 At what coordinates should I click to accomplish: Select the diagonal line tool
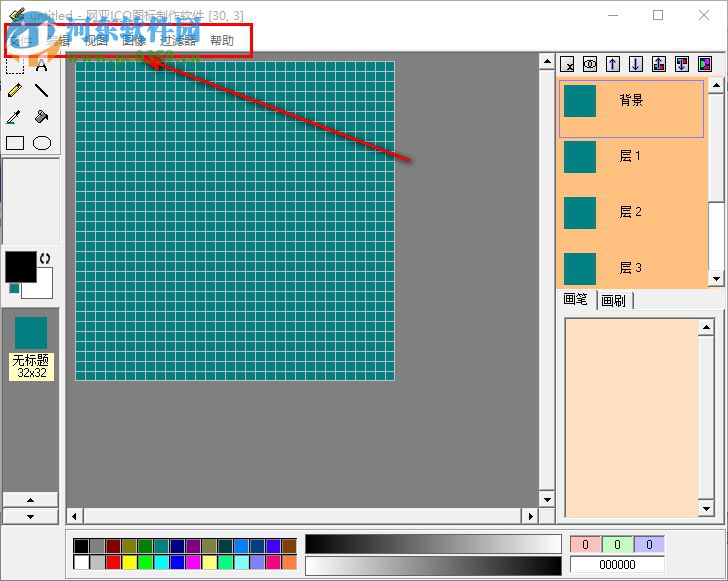[41, 90]
